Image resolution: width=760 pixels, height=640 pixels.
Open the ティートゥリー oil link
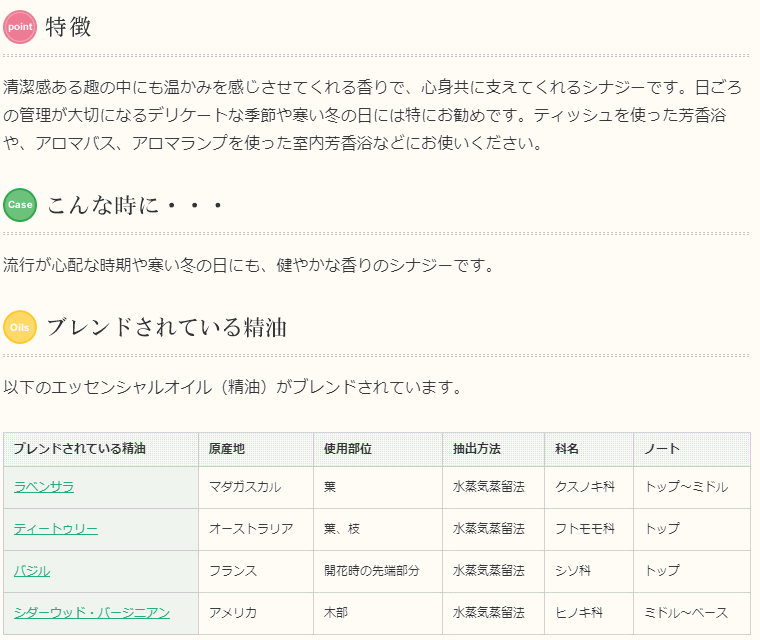56,529
